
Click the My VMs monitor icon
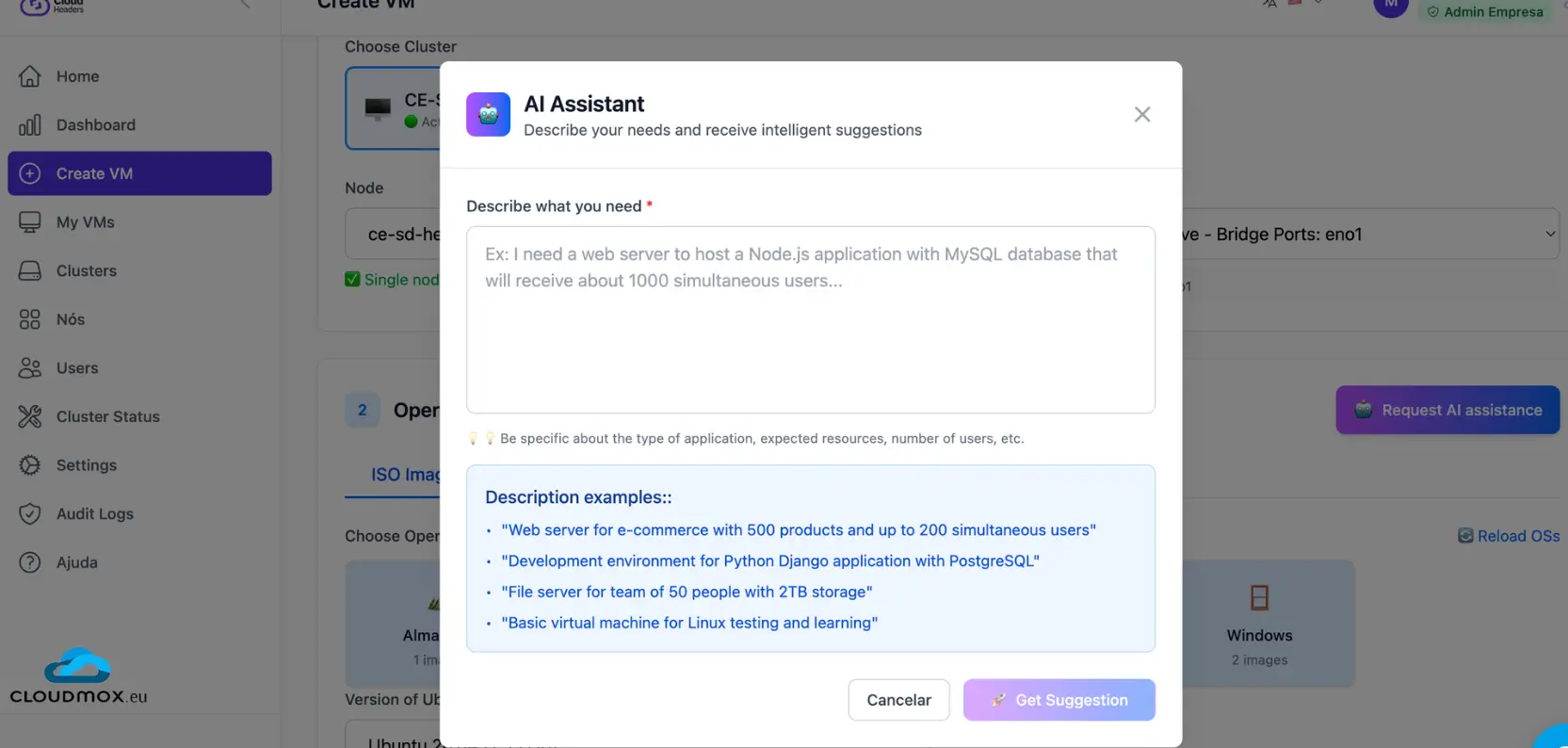(30, 222)
